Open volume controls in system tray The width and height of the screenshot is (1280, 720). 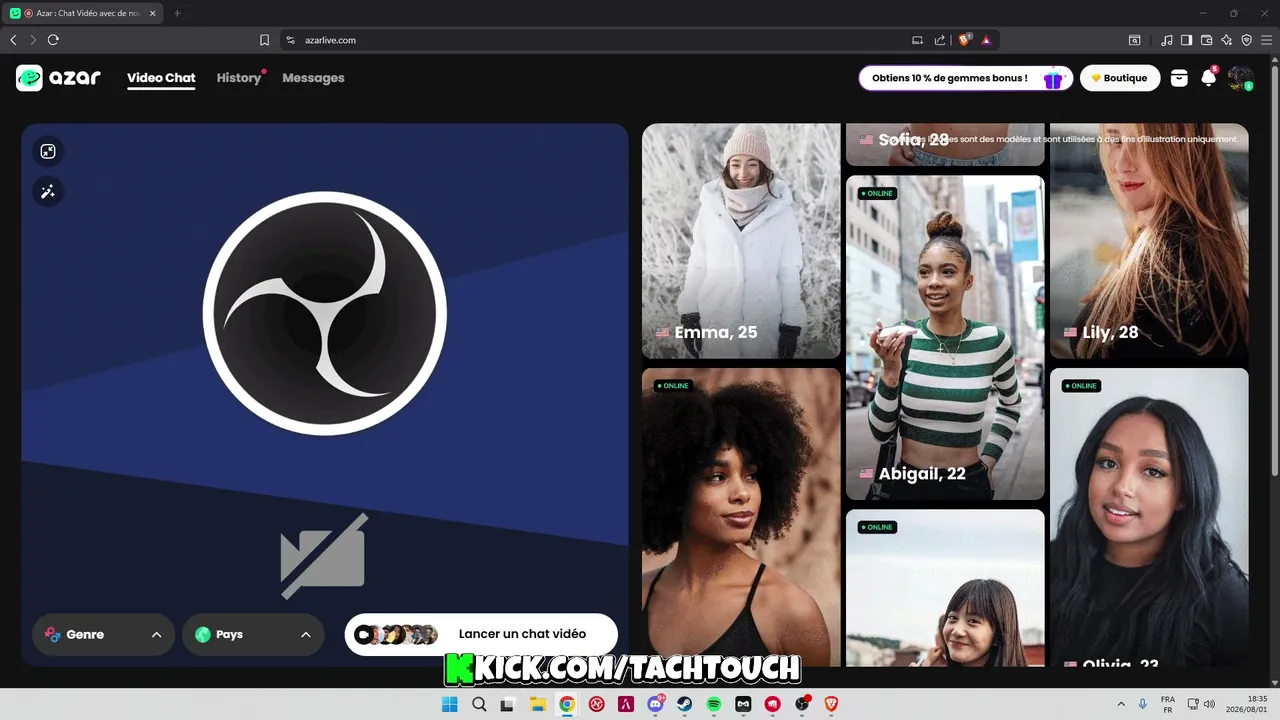click(x=1209, y=704)
